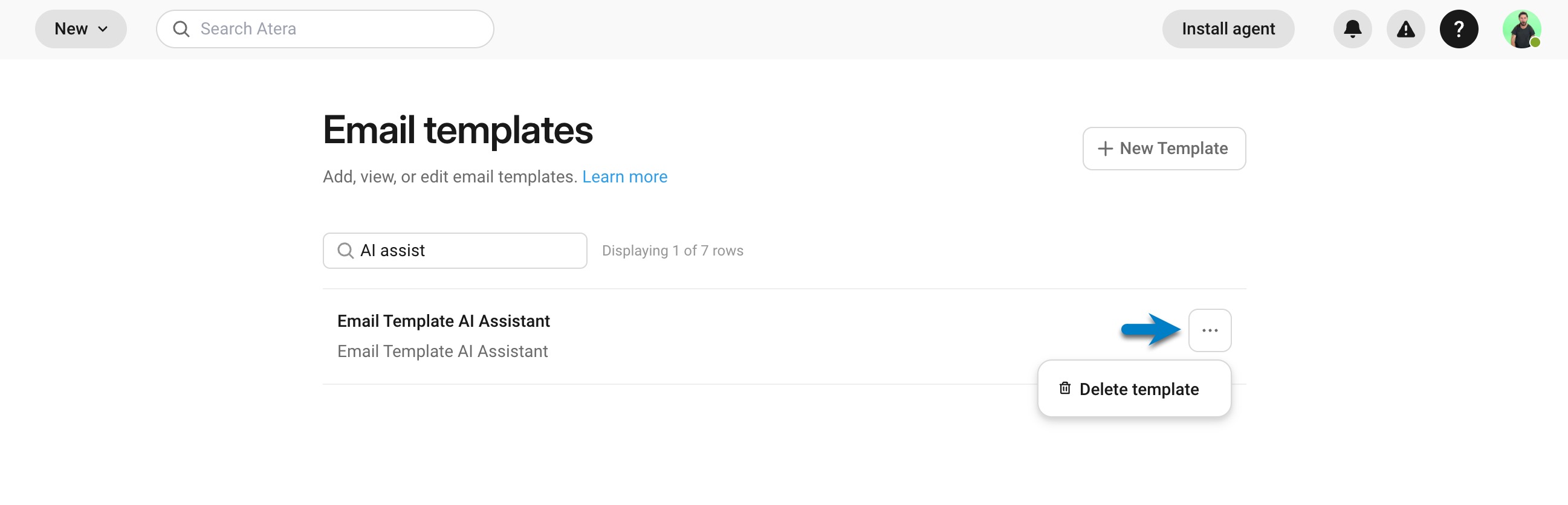Focus the Search Atera input field
The height and width of the screenshot is (505, 1568).
click(x=325, y=28)
